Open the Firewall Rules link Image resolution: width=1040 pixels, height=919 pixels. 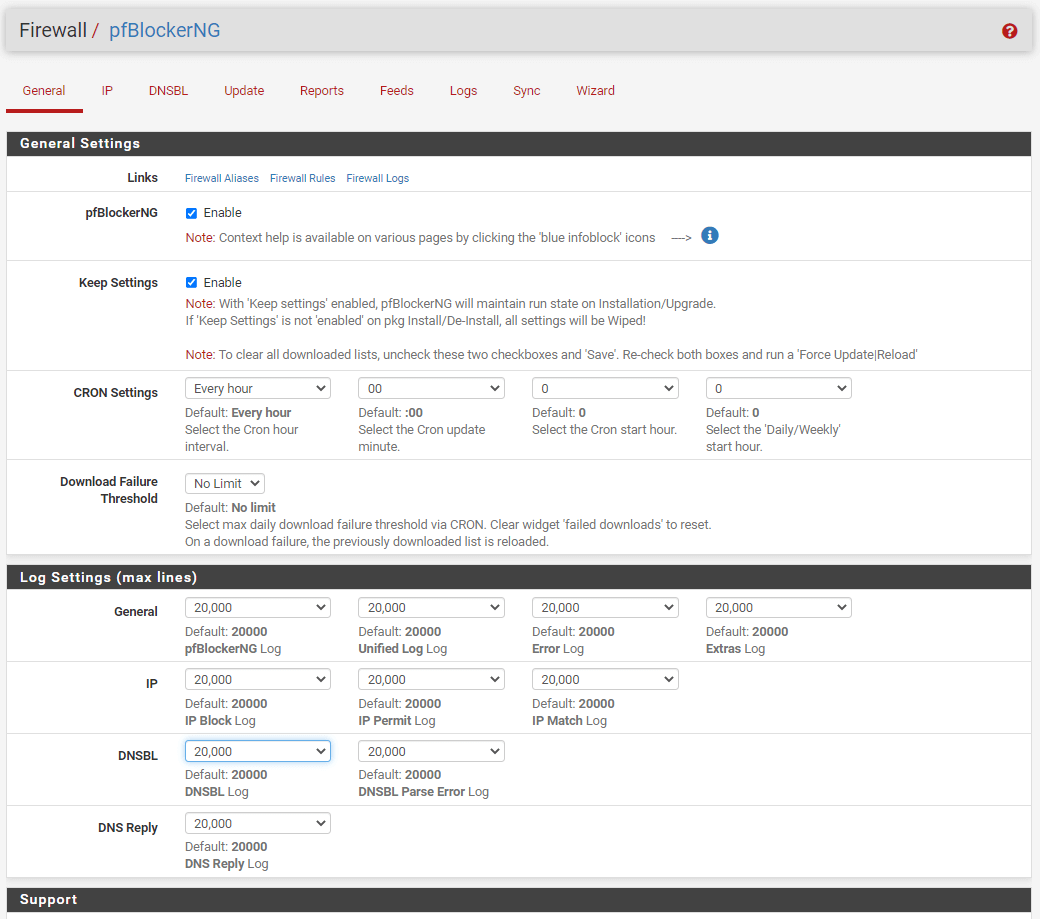pos(302,178)
